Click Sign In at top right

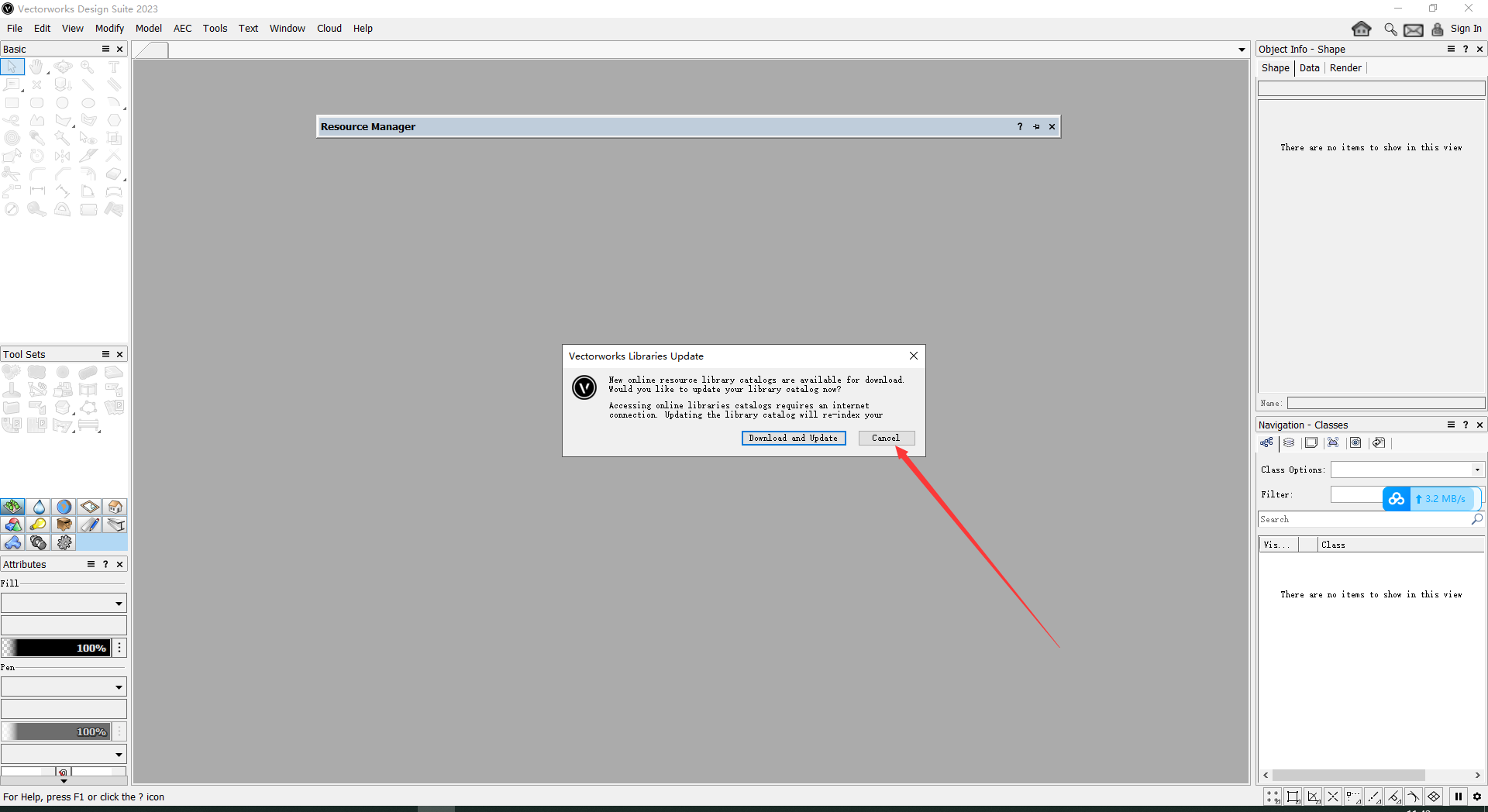[x=1466, y=29]
